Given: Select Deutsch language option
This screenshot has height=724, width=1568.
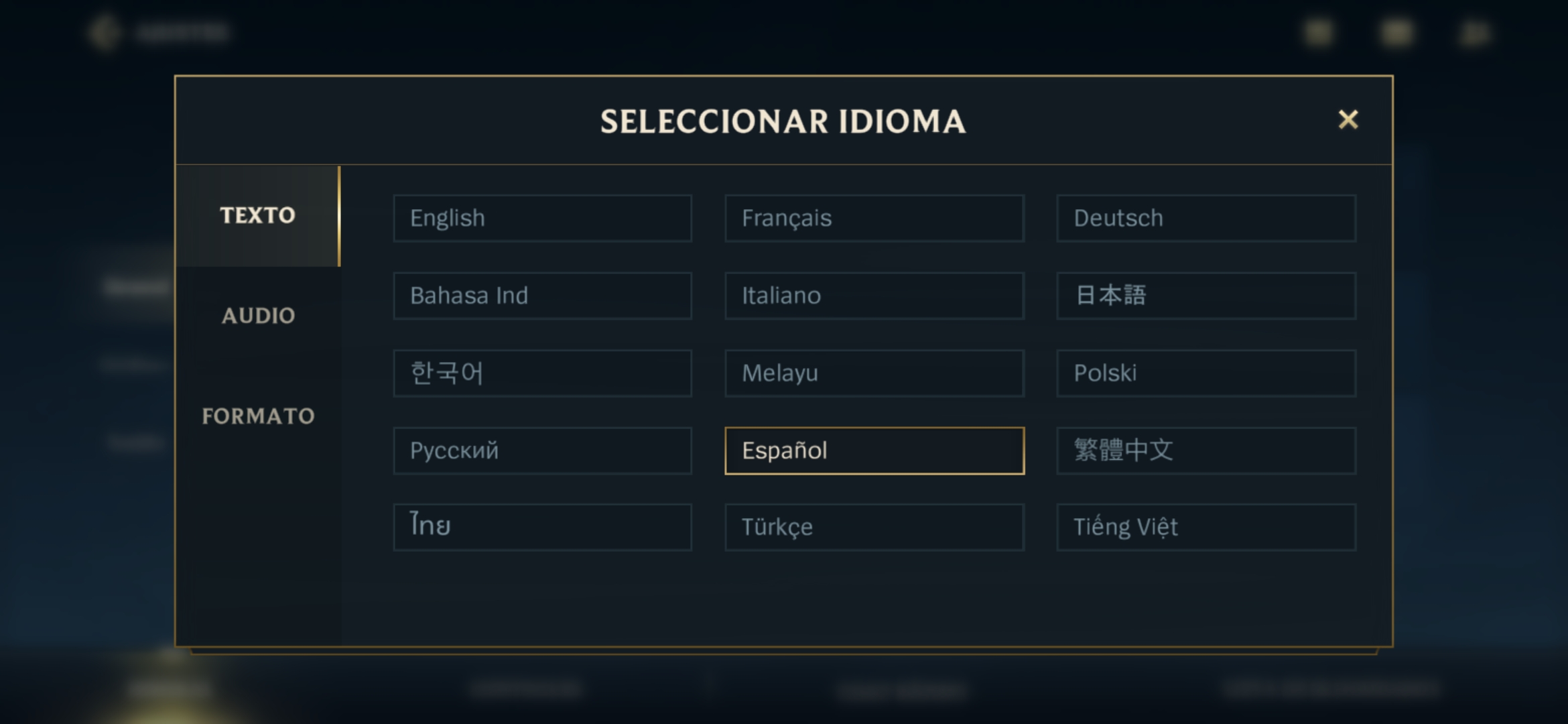Looking at the screenshot, I should coord(1206,219).
